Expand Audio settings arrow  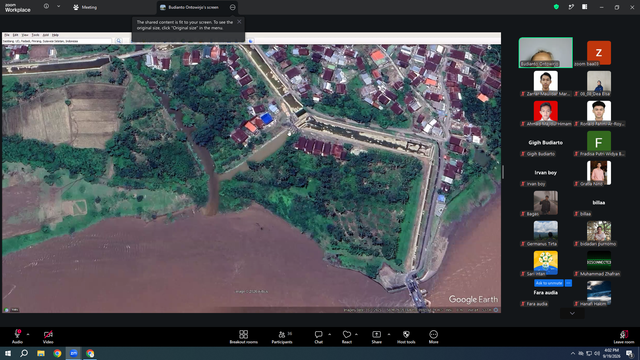point(28,334)
